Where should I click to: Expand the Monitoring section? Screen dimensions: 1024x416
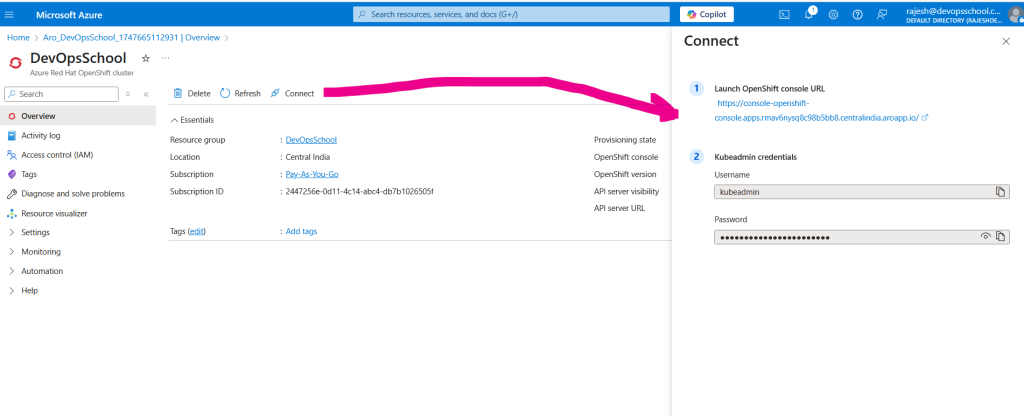point(40,252)
